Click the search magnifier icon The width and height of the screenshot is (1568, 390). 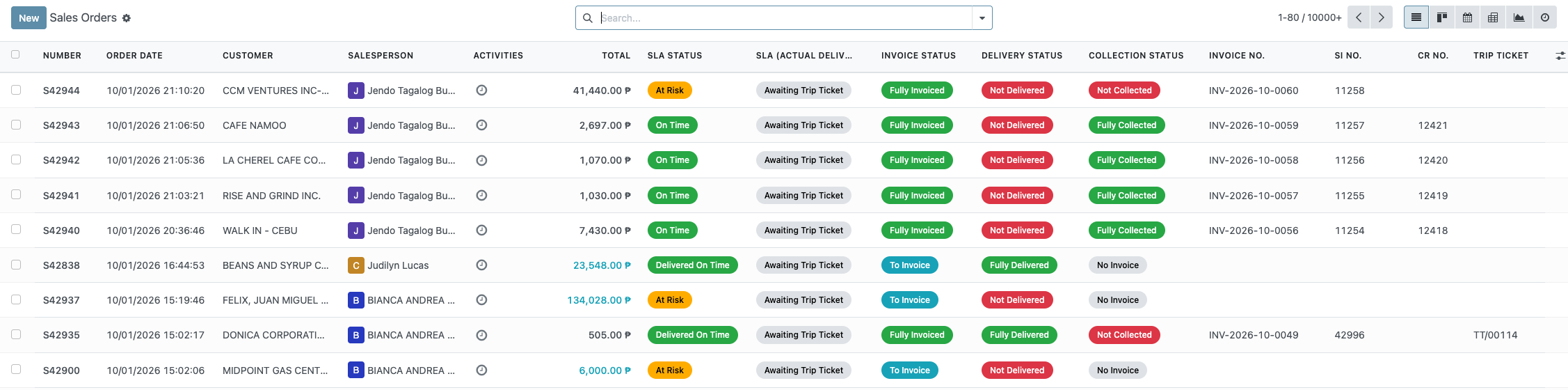(588, 18)
